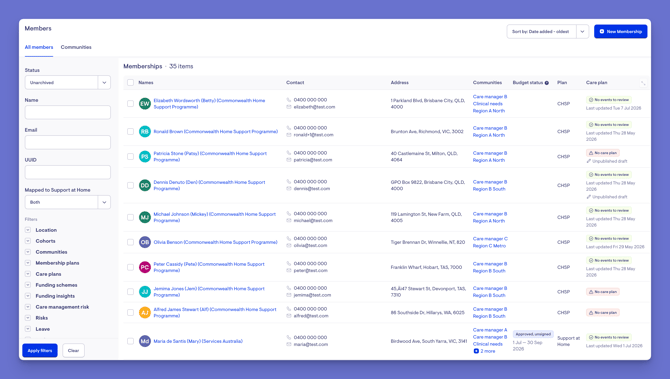The height and width of the screenshot is (379, 670).
Task: Open the Status dropdown showing Unarchived
Action: 68,82
